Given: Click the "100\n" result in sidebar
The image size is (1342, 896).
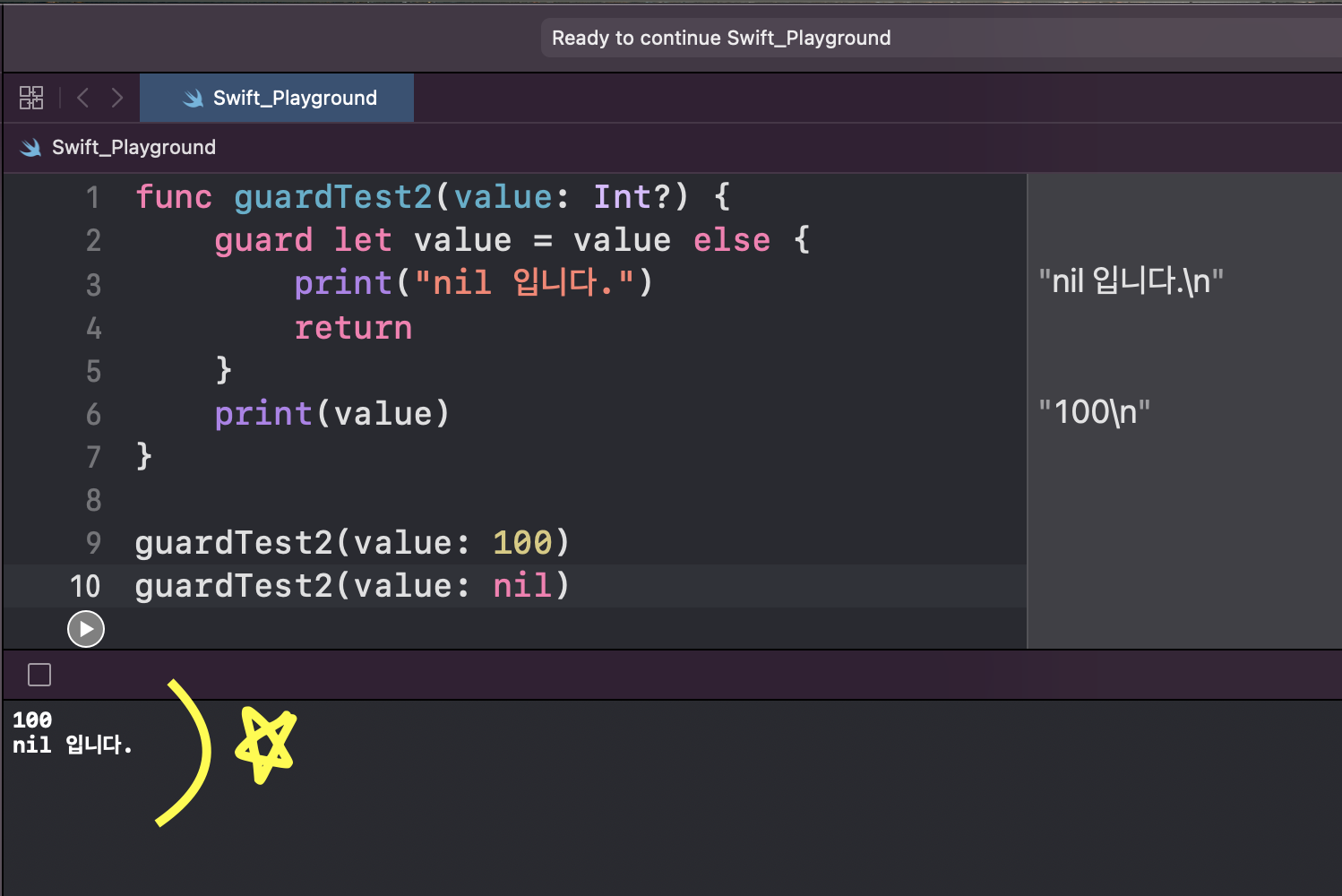Looking at the screenshot, I should (1094, 411).
